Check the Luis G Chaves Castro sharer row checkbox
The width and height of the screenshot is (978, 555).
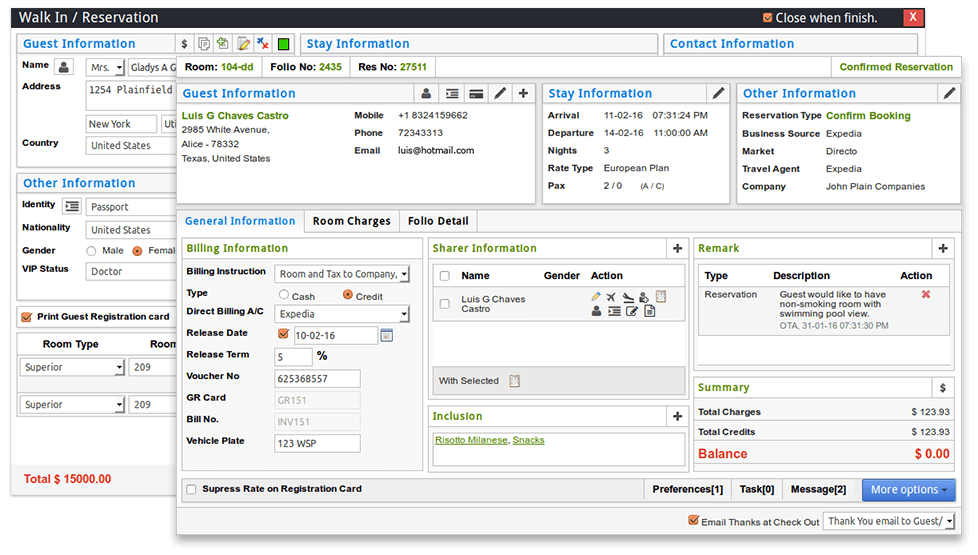click(x=445, y=304)
